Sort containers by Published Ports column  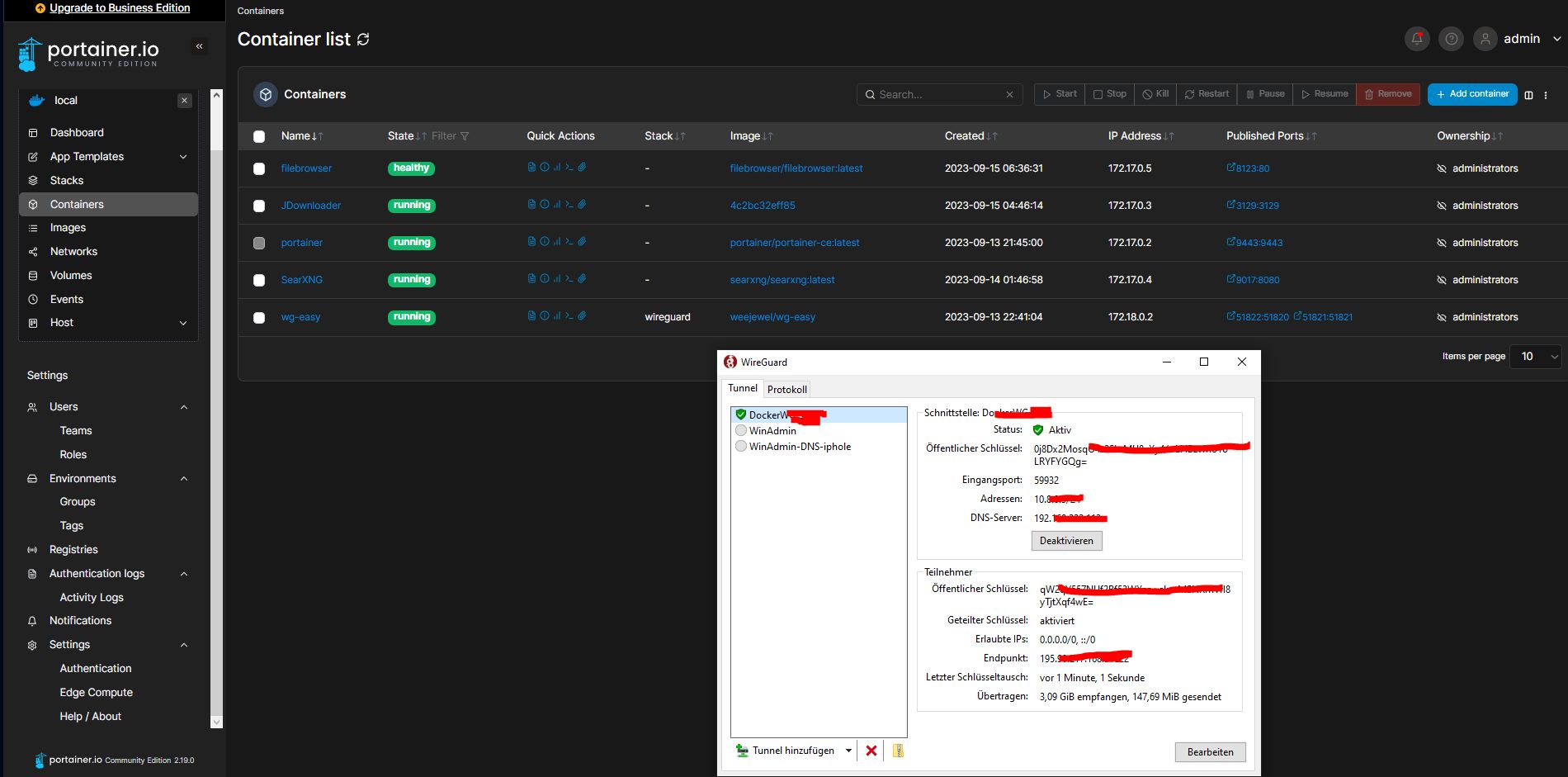1271,136
